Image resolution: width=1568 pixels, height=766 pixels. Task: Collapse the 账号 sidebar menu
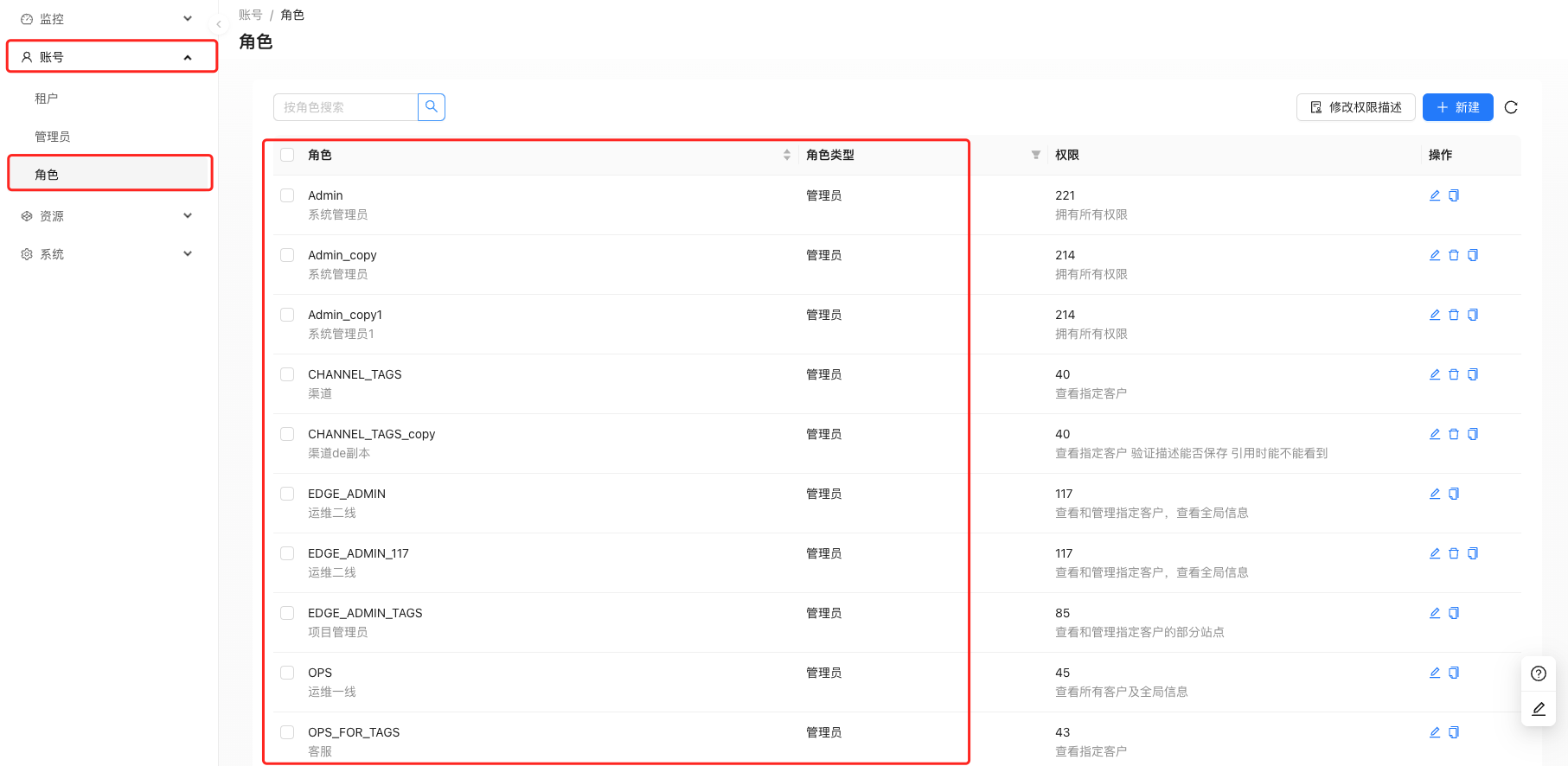click(x=107, y=57)
